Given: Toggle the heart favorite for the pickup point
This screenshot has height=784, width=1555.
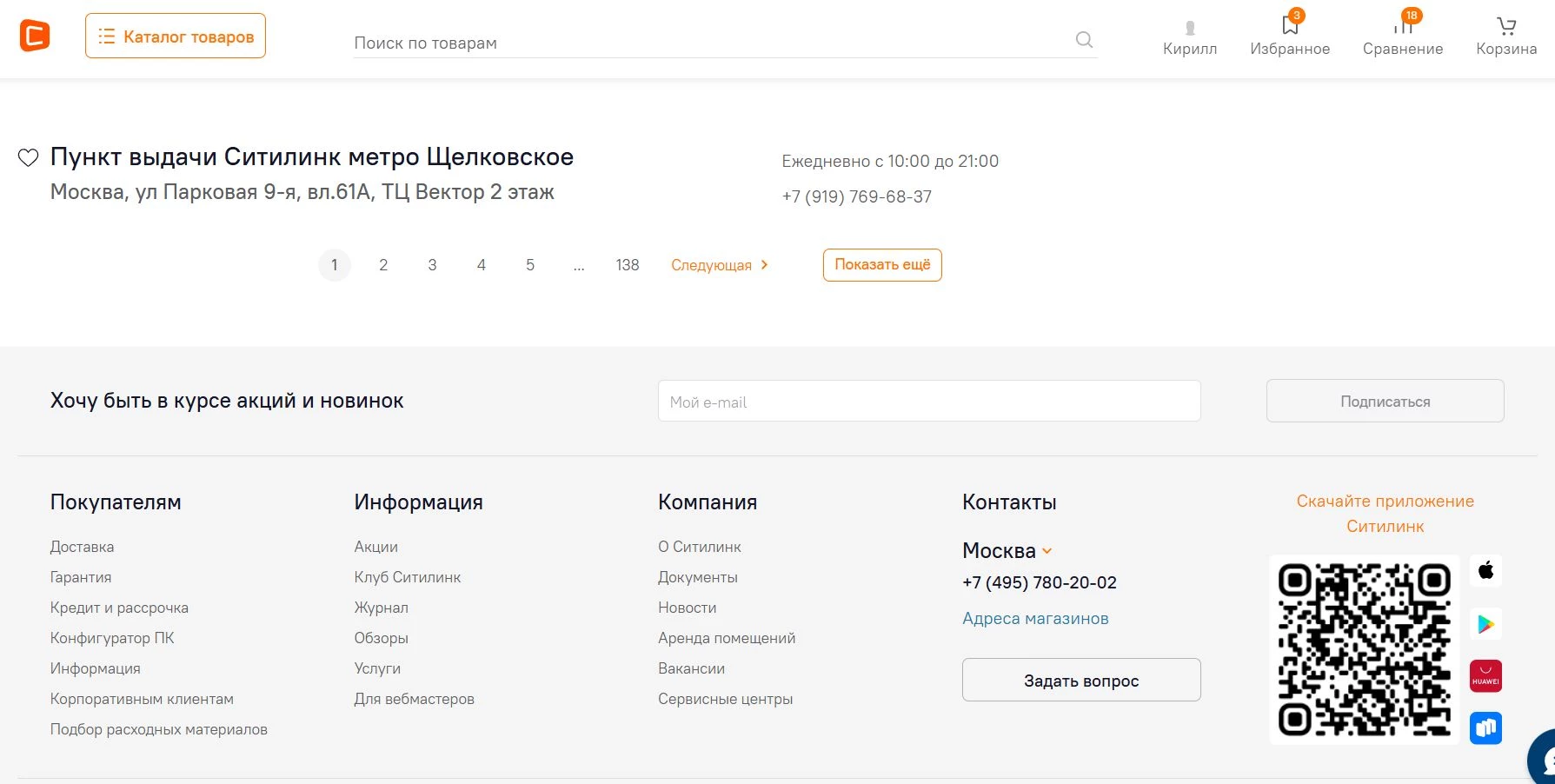Looking at the screenshot, I should point(28,157).
